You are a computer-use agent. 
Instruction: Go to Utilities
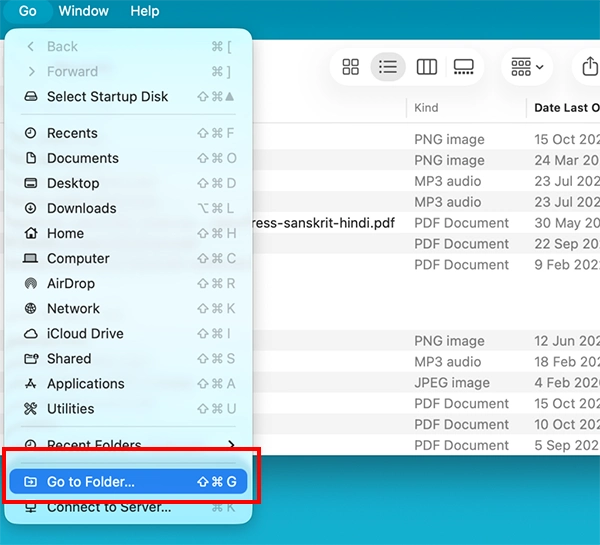(128, 409)
